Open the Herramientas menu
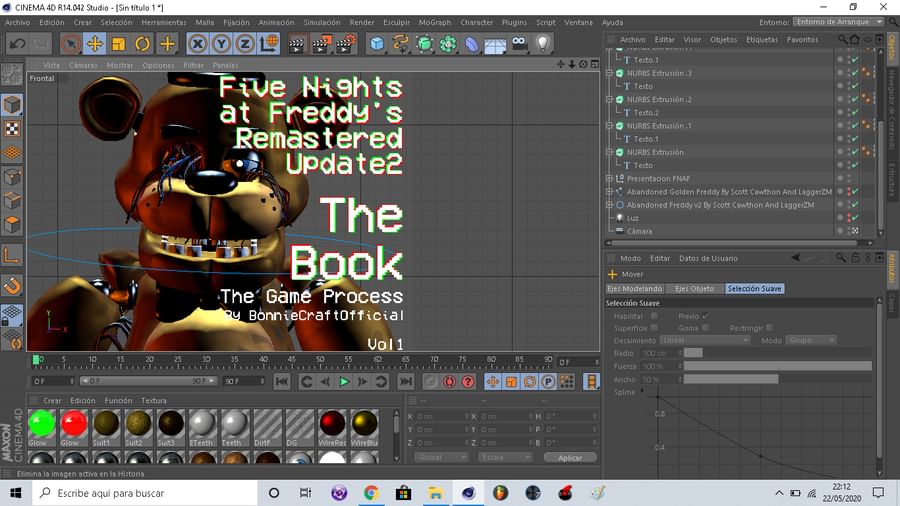This screenshot has width=900, height=506. (x=164, y=22)
